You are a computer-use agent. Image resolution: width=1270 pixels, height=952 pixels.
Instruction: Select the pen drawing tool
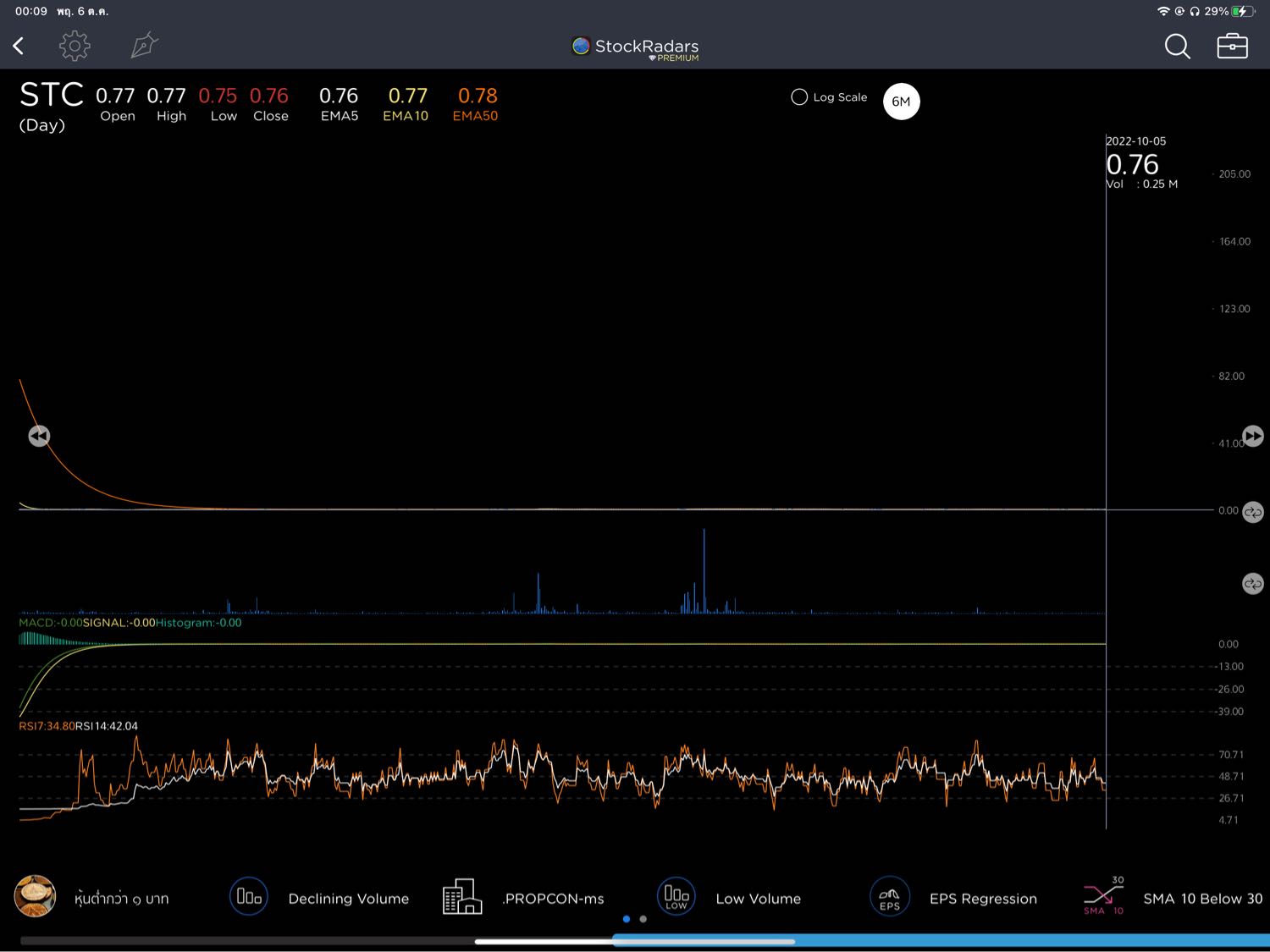click(144, 46)
